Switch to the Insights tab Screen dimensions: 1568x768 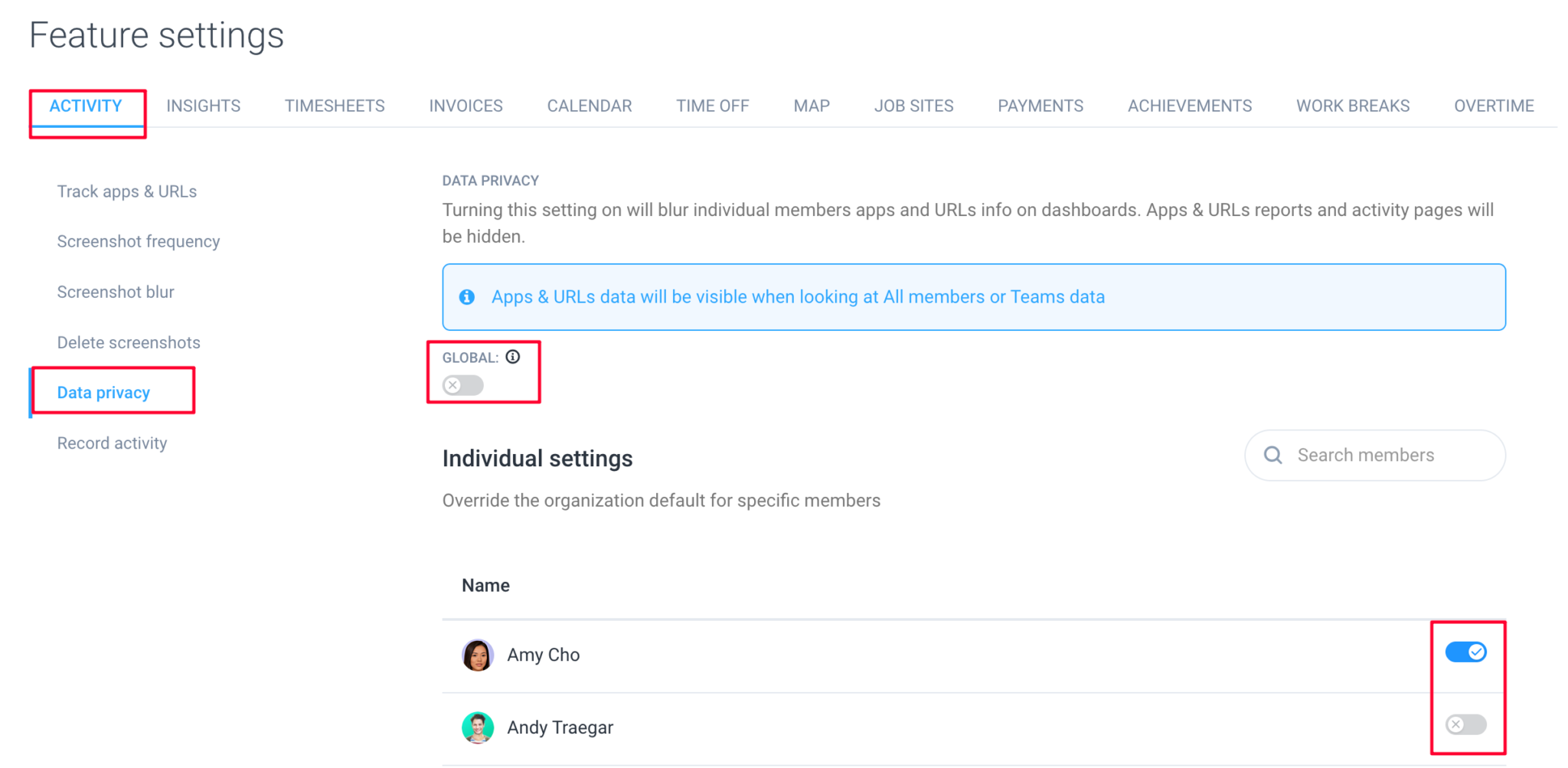pos(203,106)
